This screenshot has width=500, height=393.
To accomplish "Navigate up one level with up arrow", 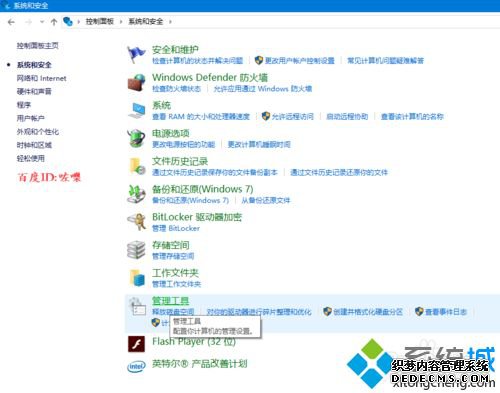I will coord(54,22).
